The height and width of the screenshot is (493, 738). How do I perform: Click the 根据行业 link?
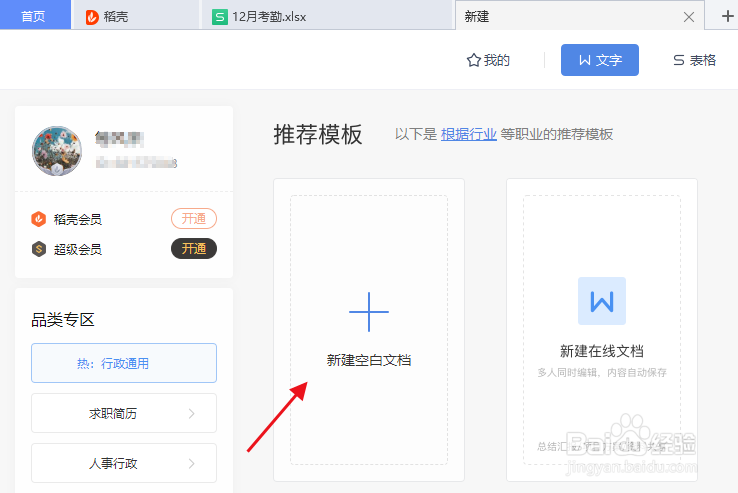tap(469, 134)
